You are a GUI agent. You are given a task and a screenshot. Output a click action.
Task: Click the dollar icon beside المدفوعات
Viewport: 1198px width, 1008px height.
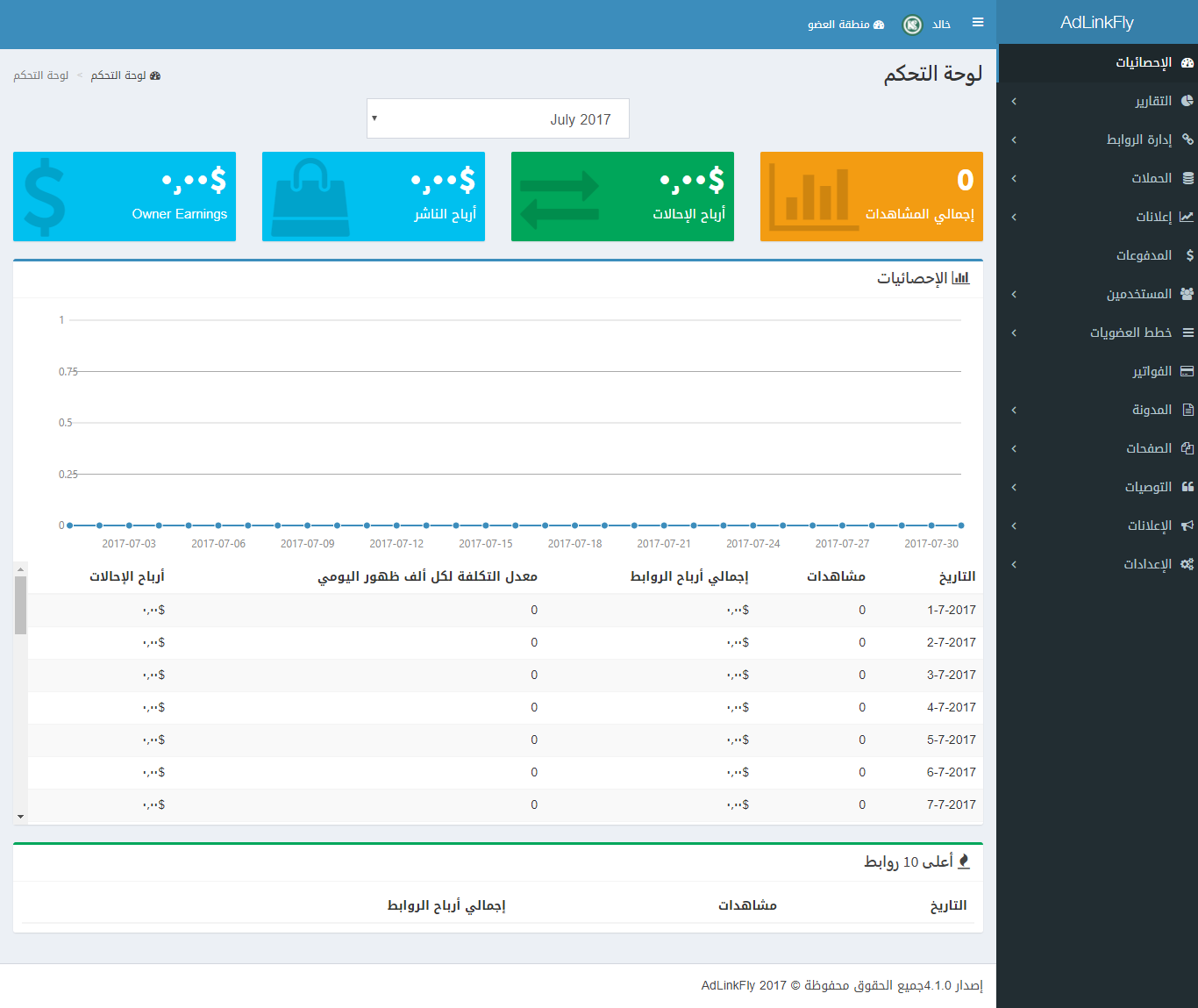(x=1189, y=255)
